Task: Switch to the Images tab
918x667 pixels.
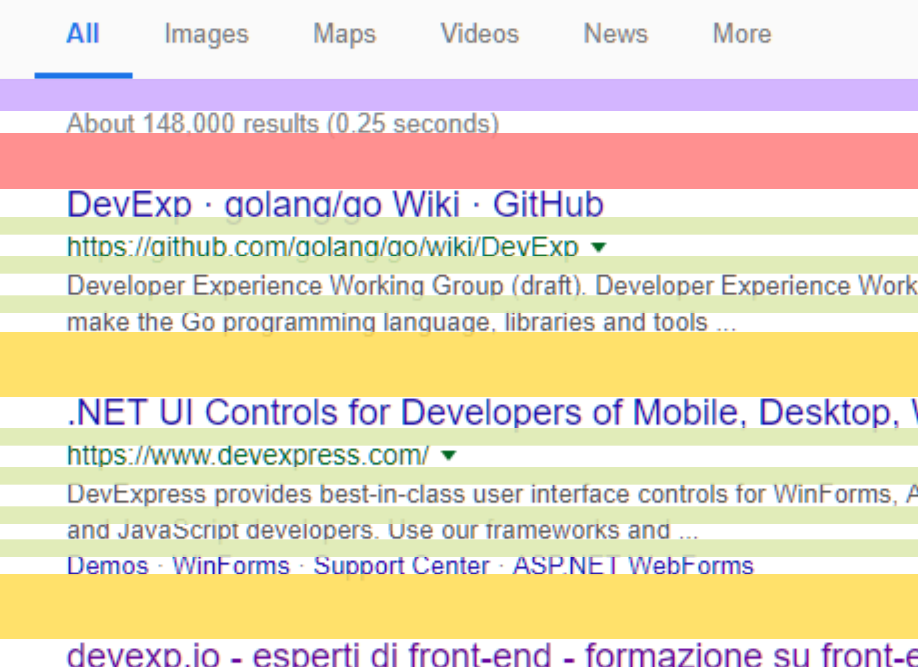Action: (x=207, y=34)
